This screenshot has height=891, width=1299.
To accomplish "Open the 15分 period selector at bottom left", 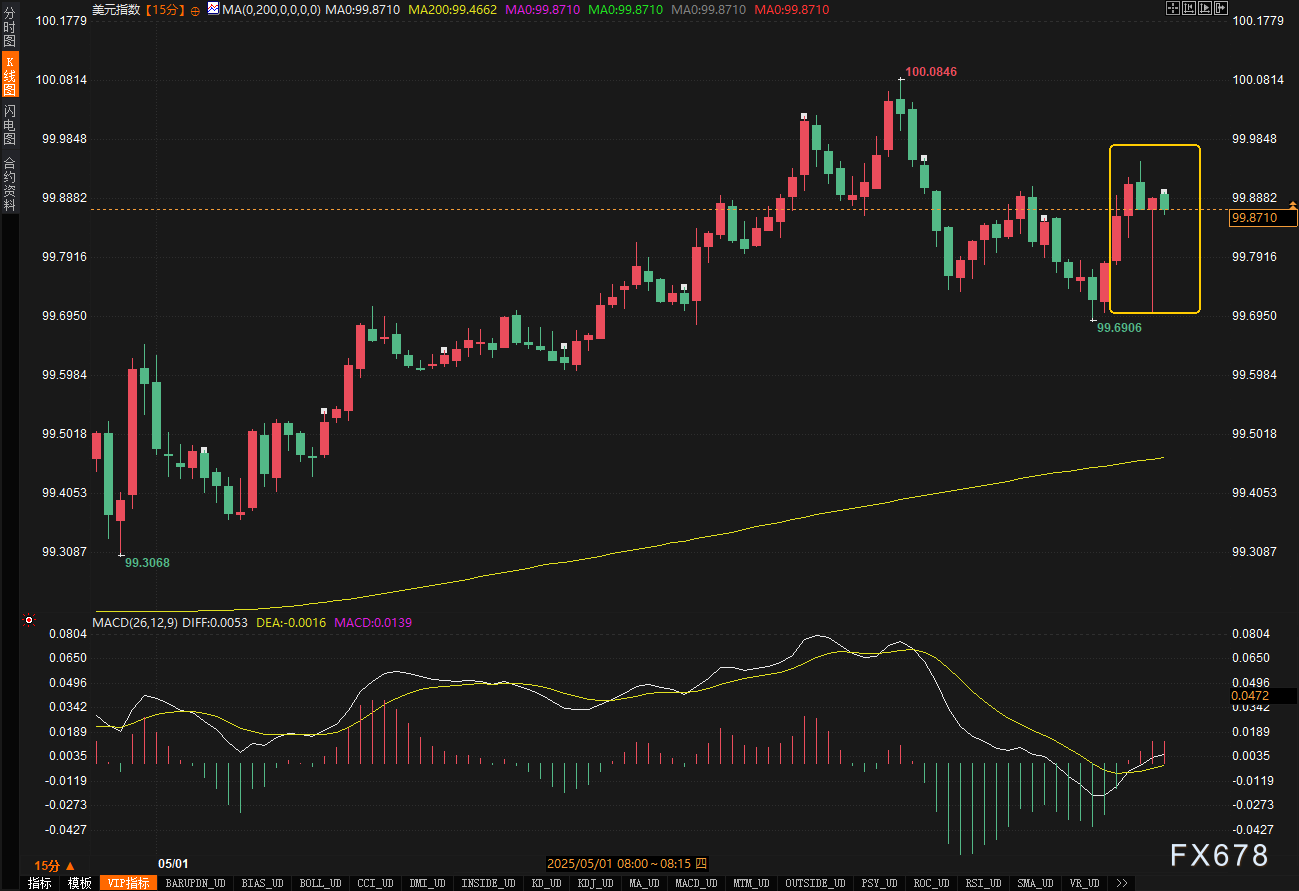I will [x=54, y=865].
